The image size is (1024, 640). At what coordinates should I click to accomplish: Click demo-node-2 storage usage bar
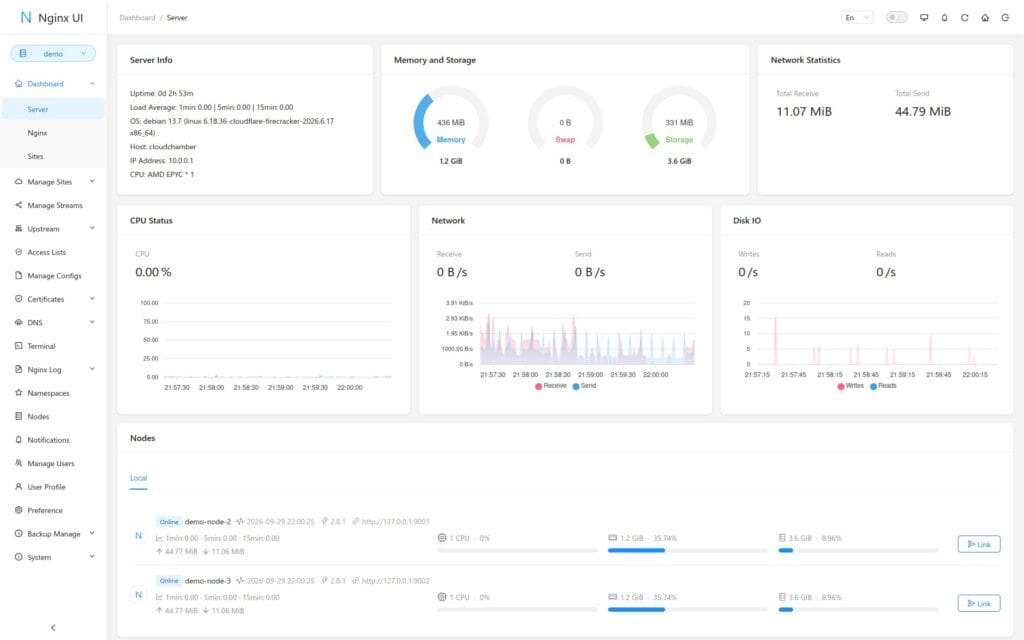pos(858,551)
